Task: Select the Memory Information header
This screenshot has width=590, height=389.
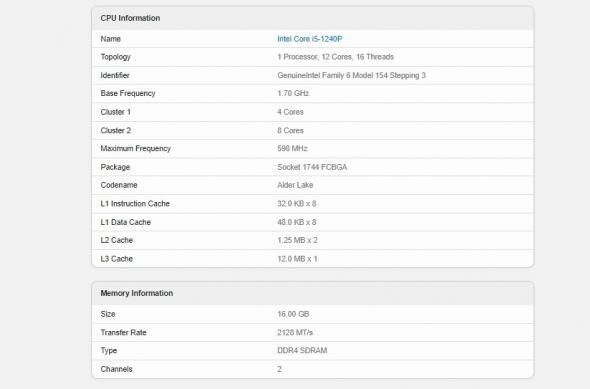Action: click(x=137, y=293)
